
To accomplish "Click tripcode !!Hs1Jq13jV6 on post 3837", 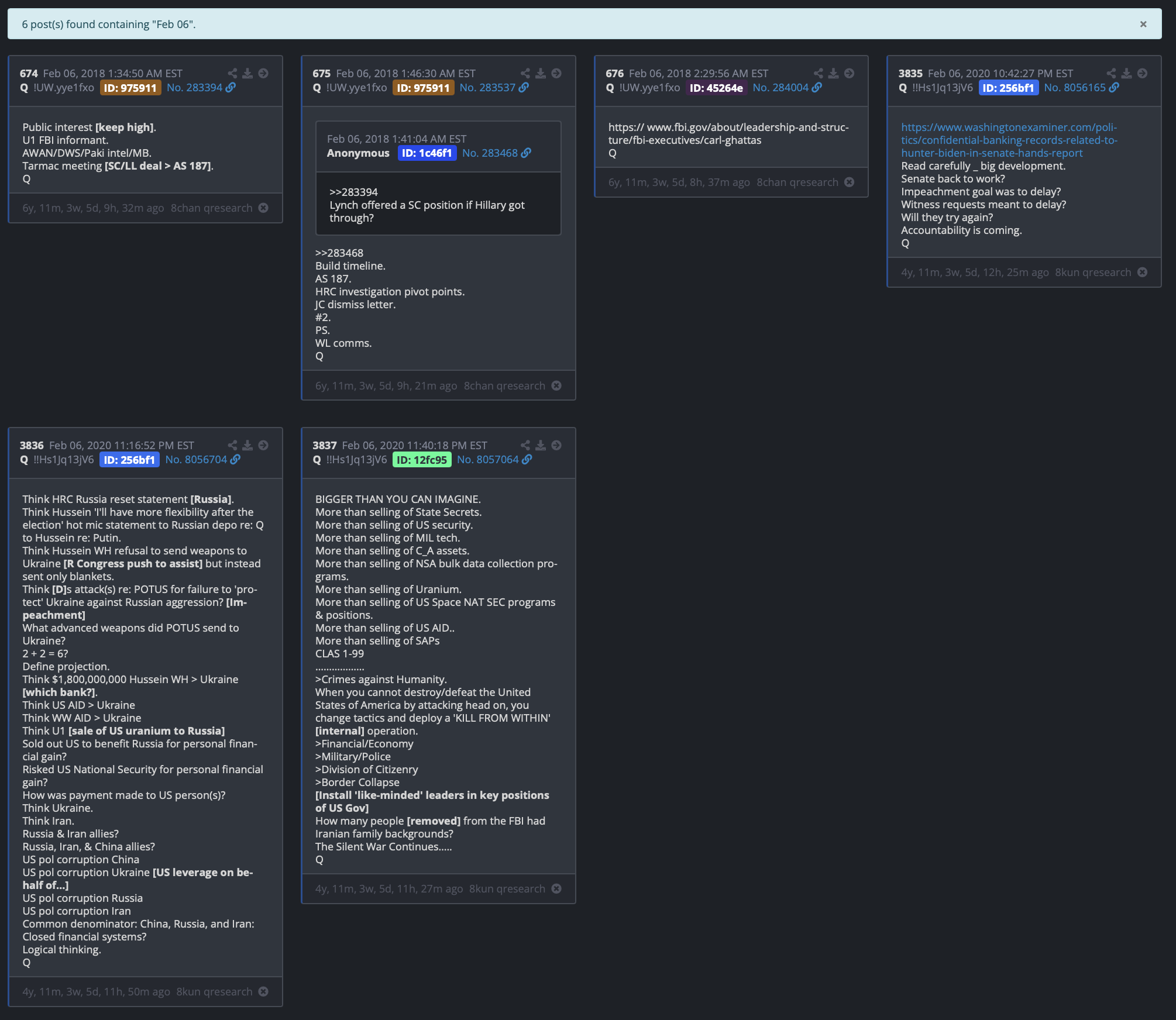I will point(356,459).
